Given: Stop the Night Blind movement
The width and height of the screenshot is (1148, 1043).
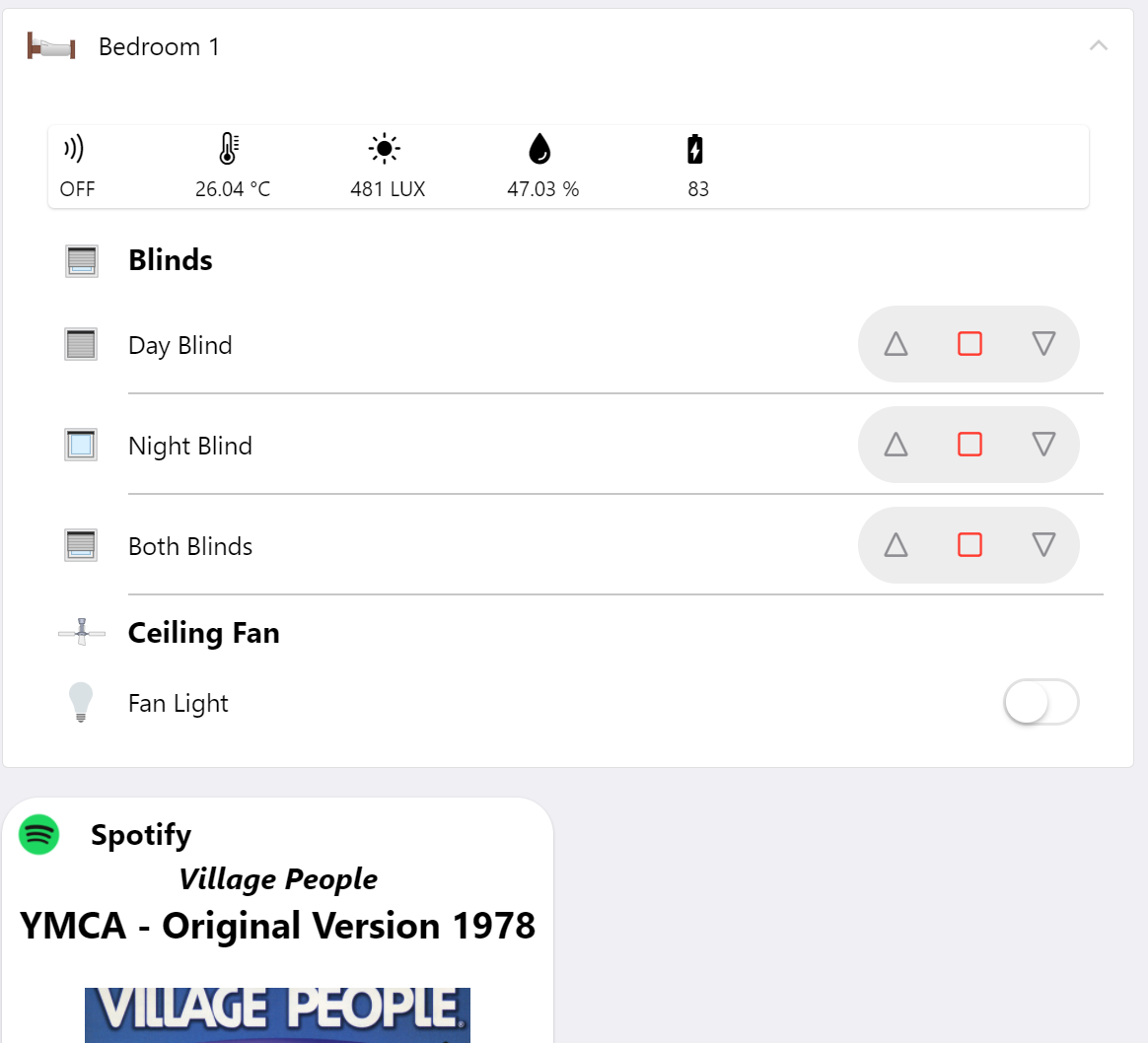Looking at the screenshot, I should [969, 445].
